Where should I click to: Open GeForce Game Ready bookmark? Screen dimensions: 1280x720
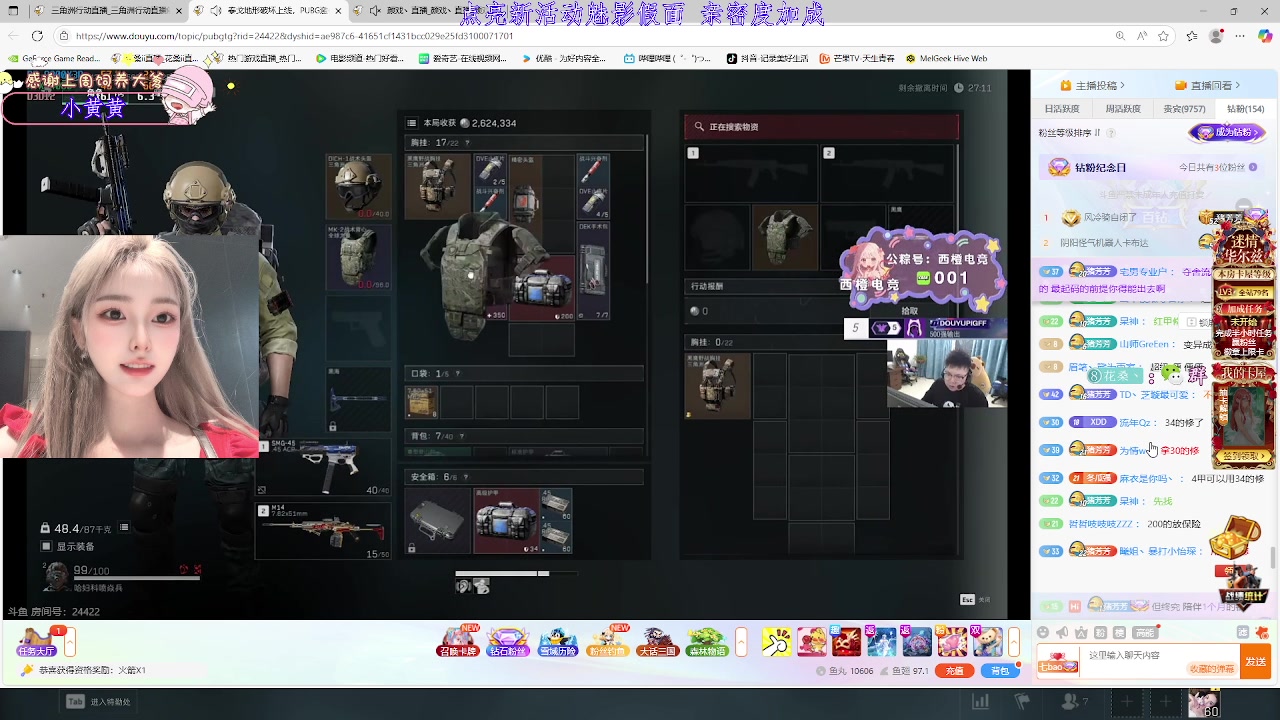[54, 59]
